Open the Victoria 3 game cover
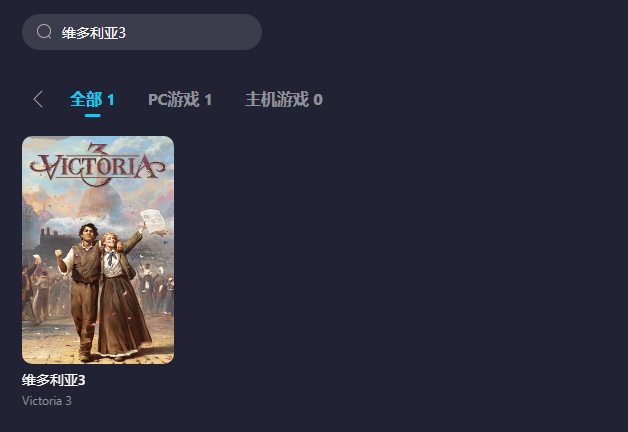628x432 pixels. (98, 250)
